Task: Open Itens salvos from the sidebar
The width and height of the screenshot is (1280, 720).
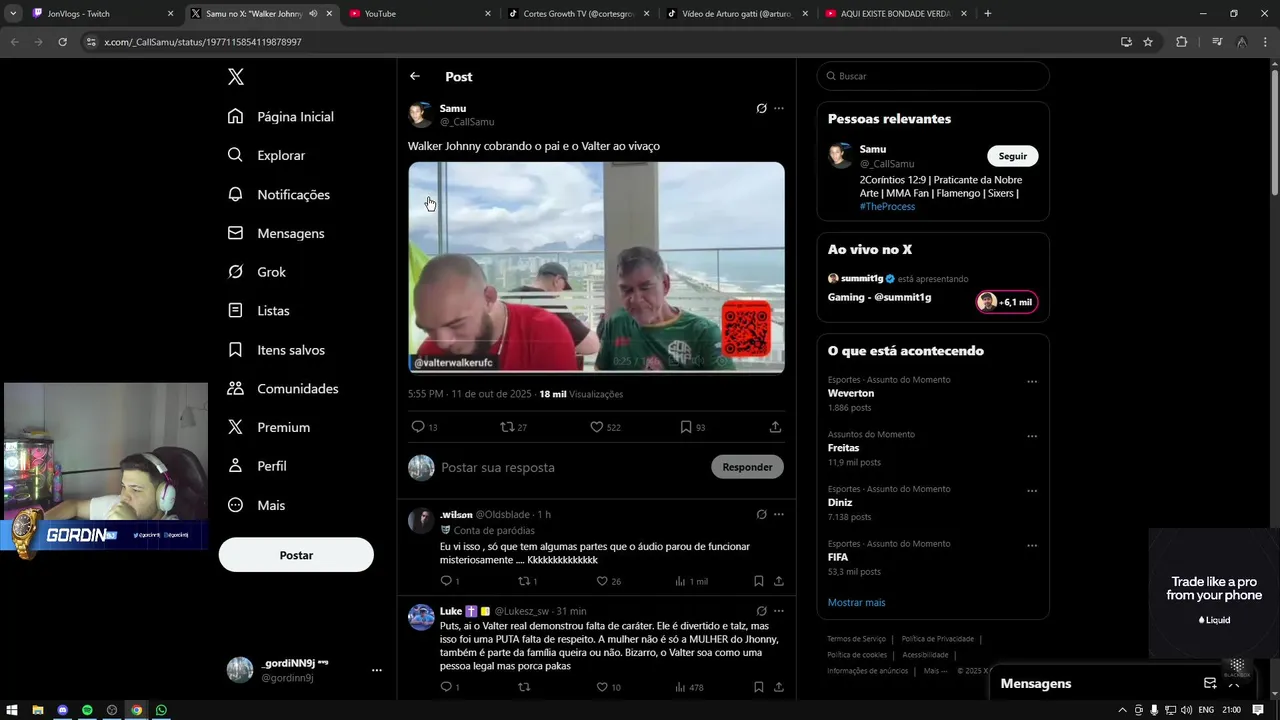Action: tap(276, 350)
